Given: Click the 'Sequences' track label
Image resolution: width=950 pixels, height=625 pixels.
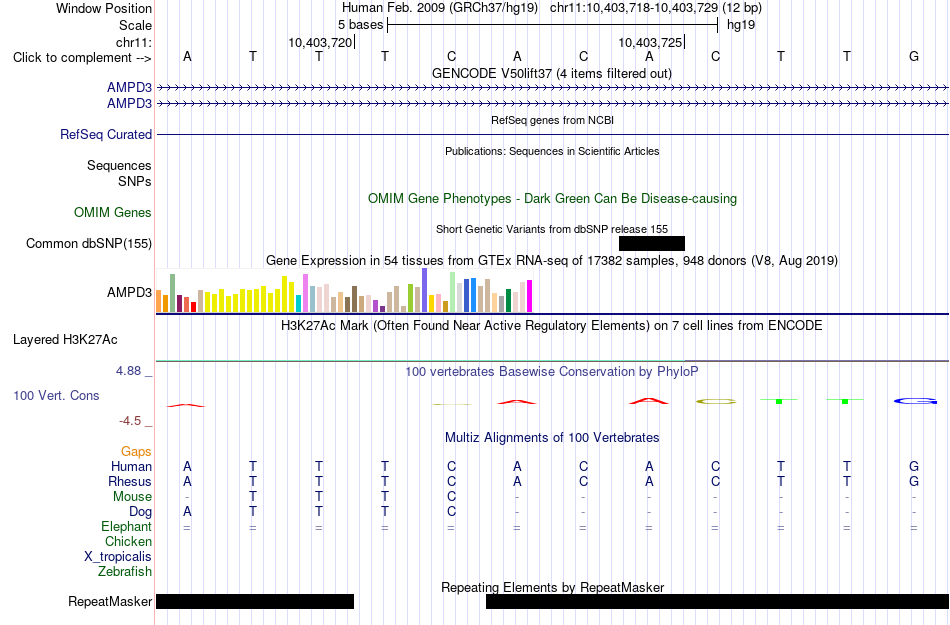Looking at the screenshot, I should click(x=119, y=165).
